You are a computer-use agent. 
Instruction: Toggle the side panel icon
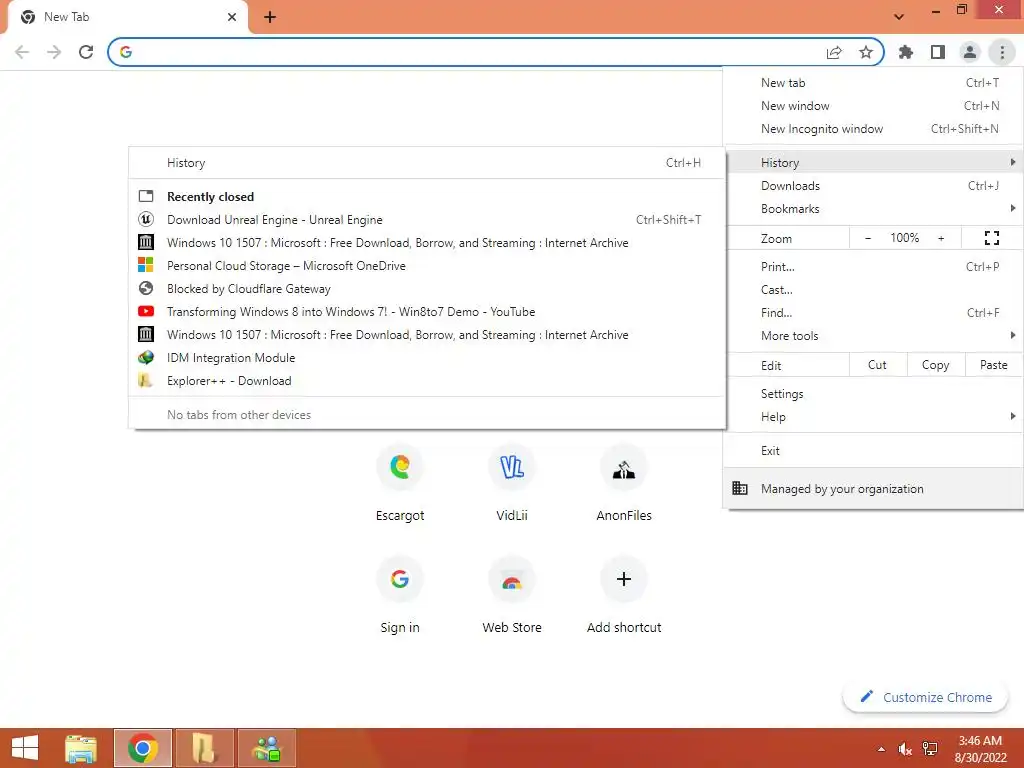938,52
